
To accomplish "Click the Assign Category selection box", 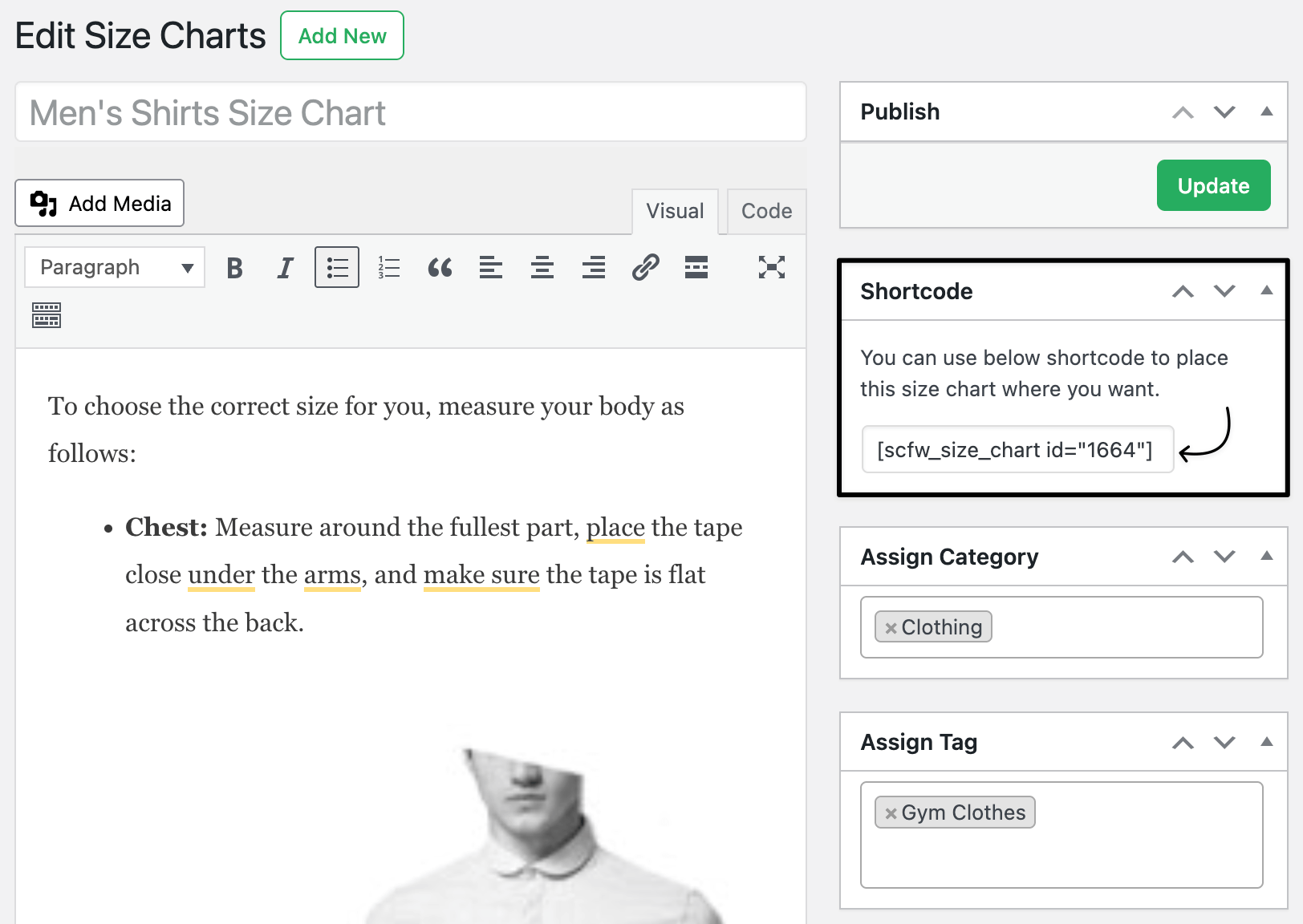I will [x=1061, y=627].
